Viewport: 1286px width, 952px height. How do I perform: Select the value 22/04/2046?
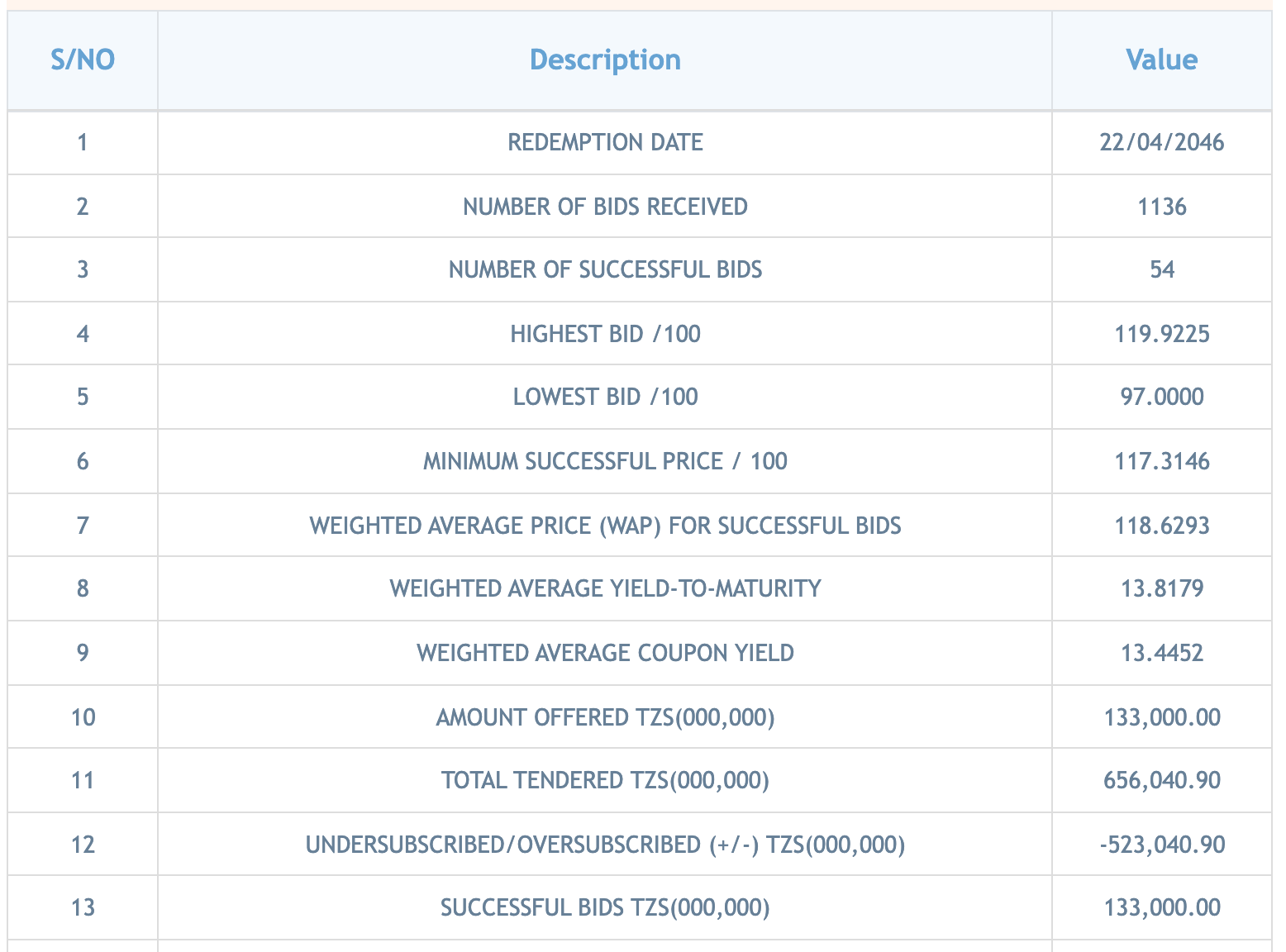click(1161, 142)
